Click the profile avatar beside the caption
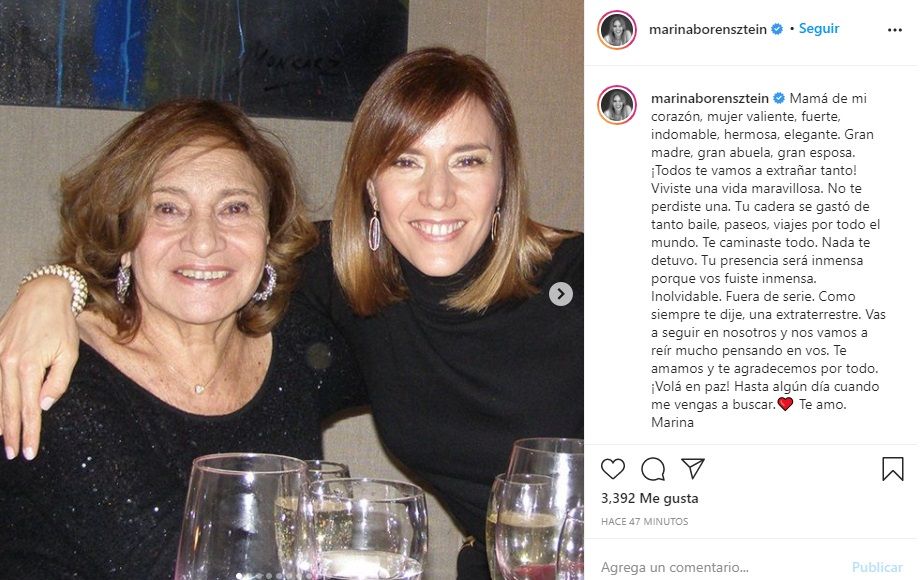The width and height of the screenshot is (920, 580). tap(617, 104)
